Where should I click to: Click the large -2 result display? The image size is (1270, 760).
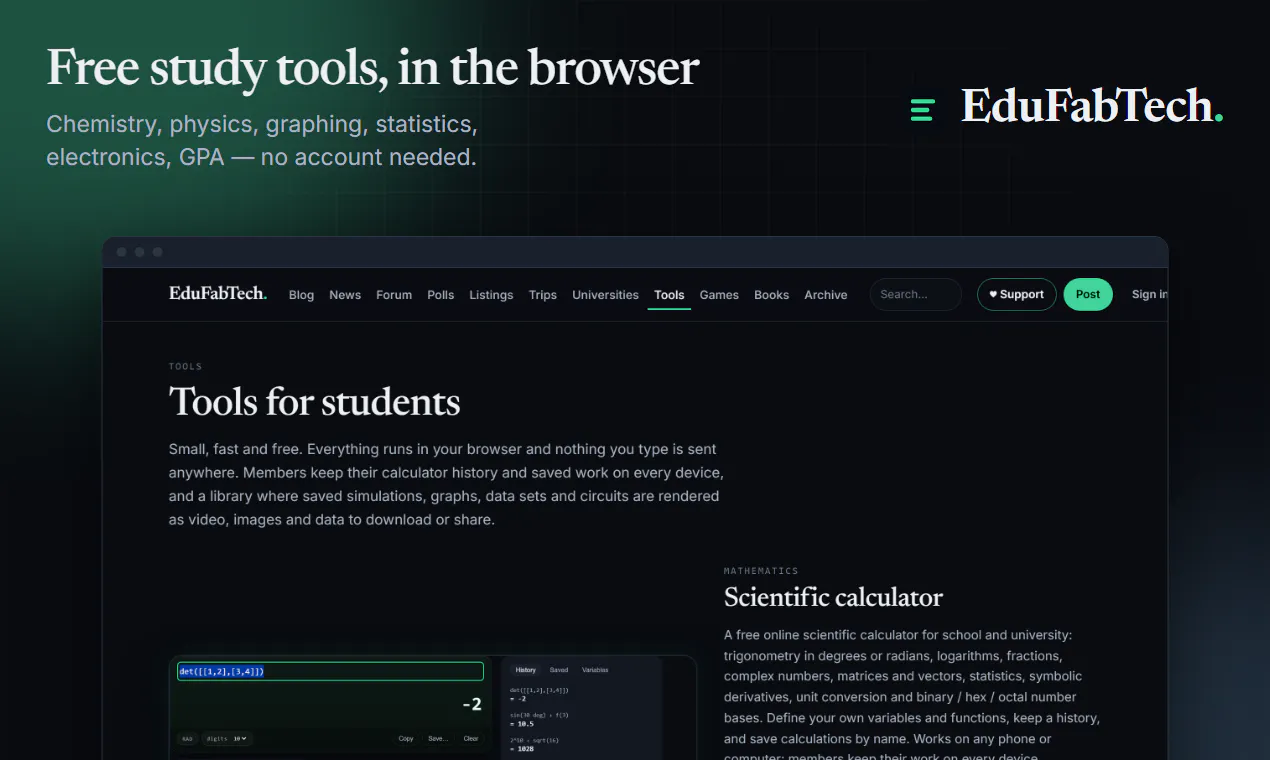click(x=472, y=705)
